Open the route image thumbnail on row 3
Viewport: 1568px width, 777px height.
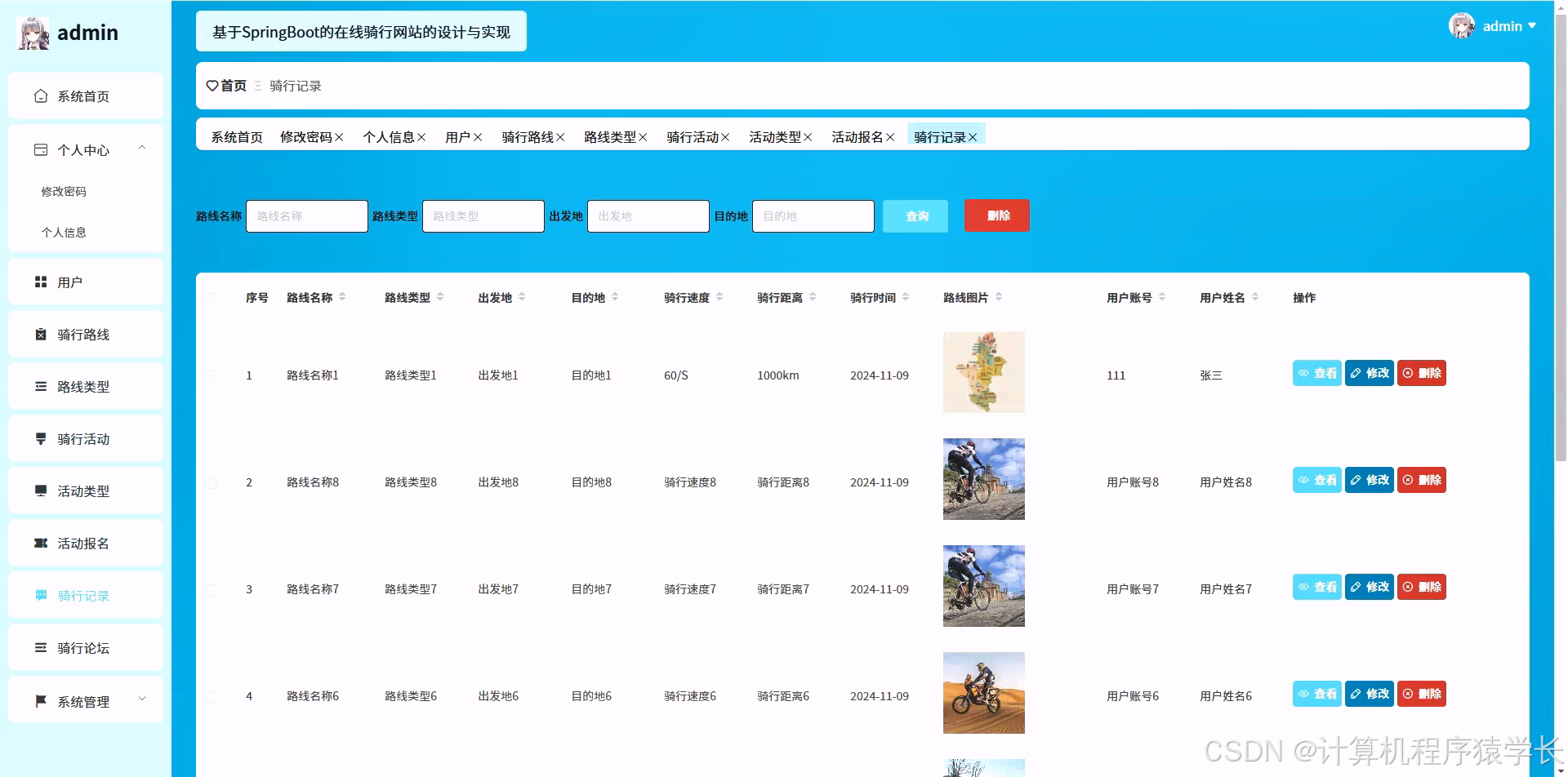pyautogui.click(x=983, y=586)
